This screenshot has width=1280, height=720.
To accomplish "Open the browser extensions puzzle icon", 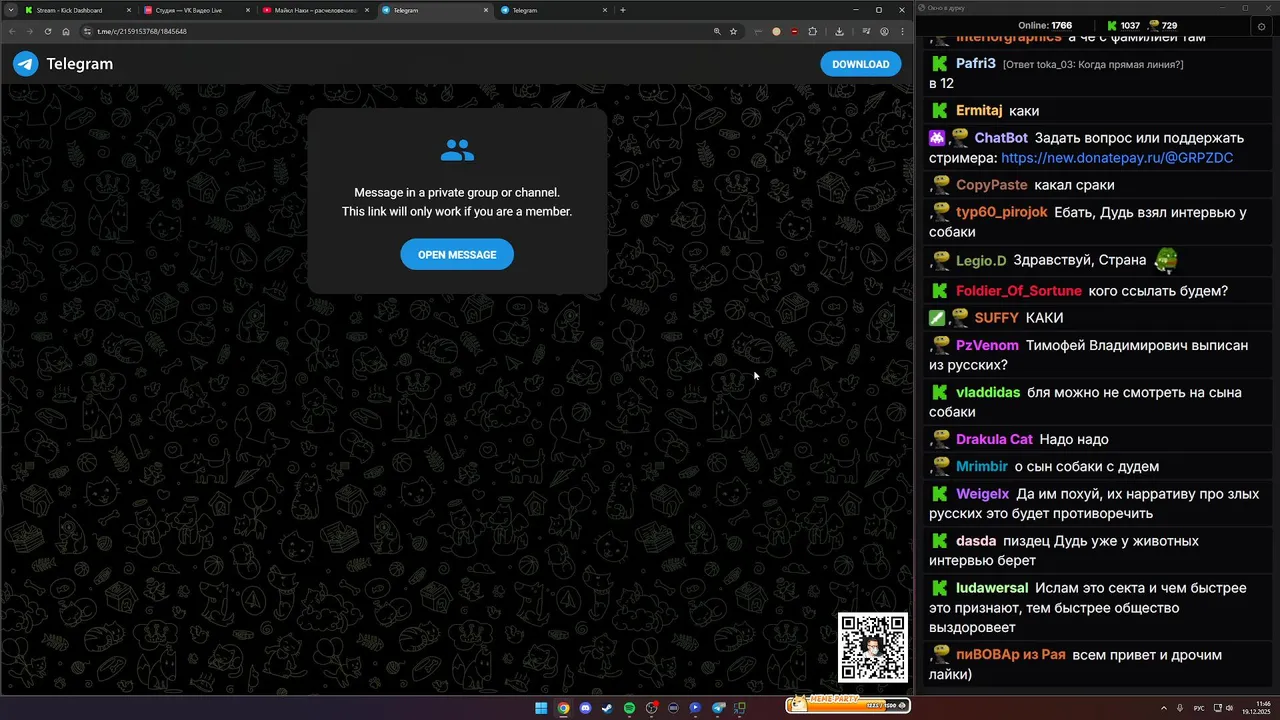I will pyautogui.click(x=812, y=31).
